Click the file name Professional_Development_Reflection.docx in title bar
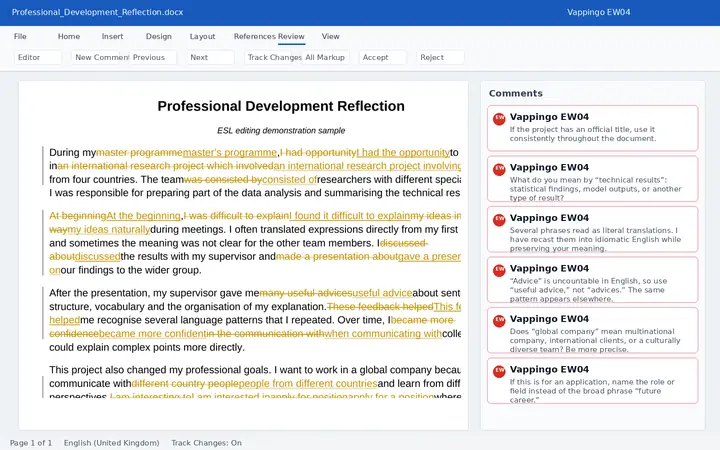Image resolution: width=720 pixels, height=450 pixels. [x=97, y=12]
